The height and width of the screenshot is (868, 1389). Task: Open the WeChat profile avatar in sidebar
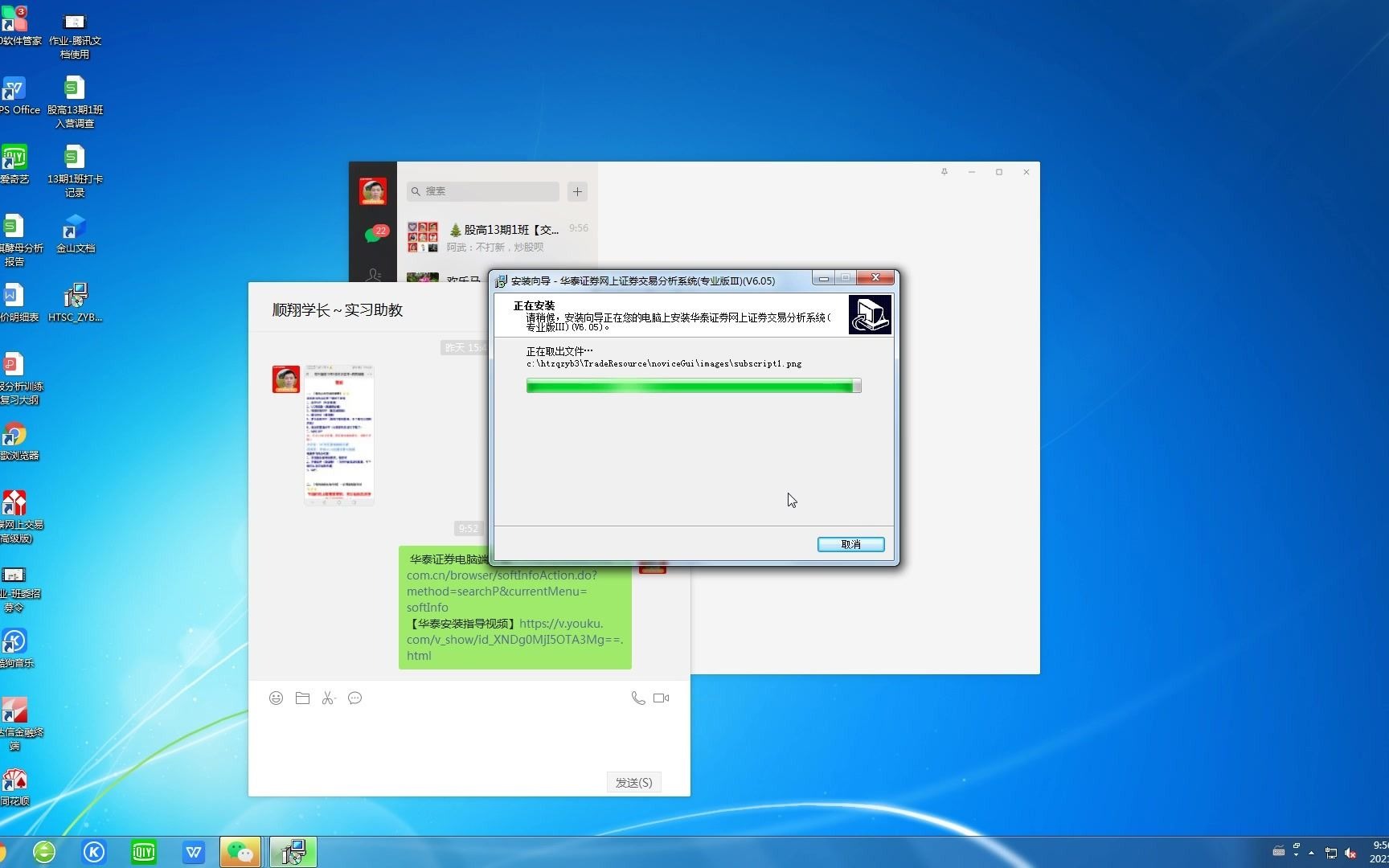(373, 191)
